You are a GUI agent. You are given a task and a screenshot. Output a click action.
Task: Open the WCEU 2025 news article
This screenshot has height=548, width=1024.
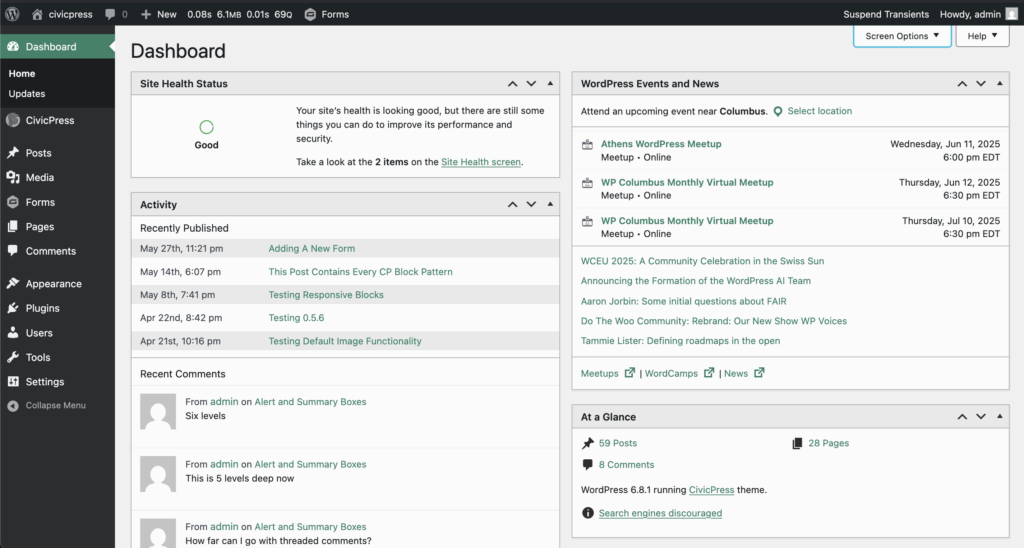pos(702,261)
